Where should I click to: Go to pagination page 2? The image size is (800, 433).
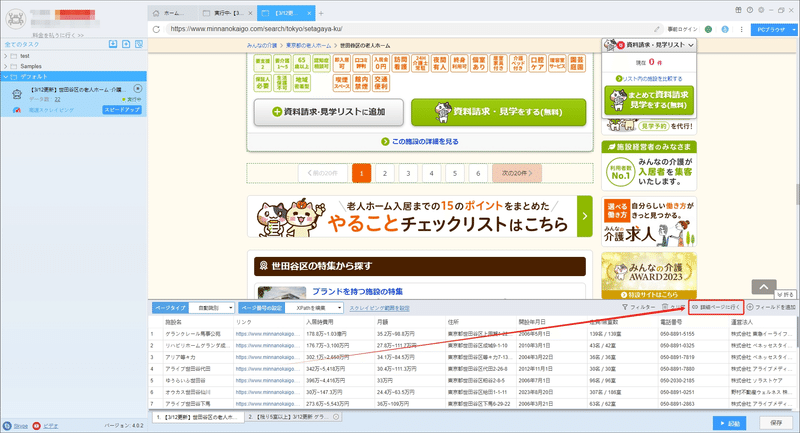tap(385, 173)
